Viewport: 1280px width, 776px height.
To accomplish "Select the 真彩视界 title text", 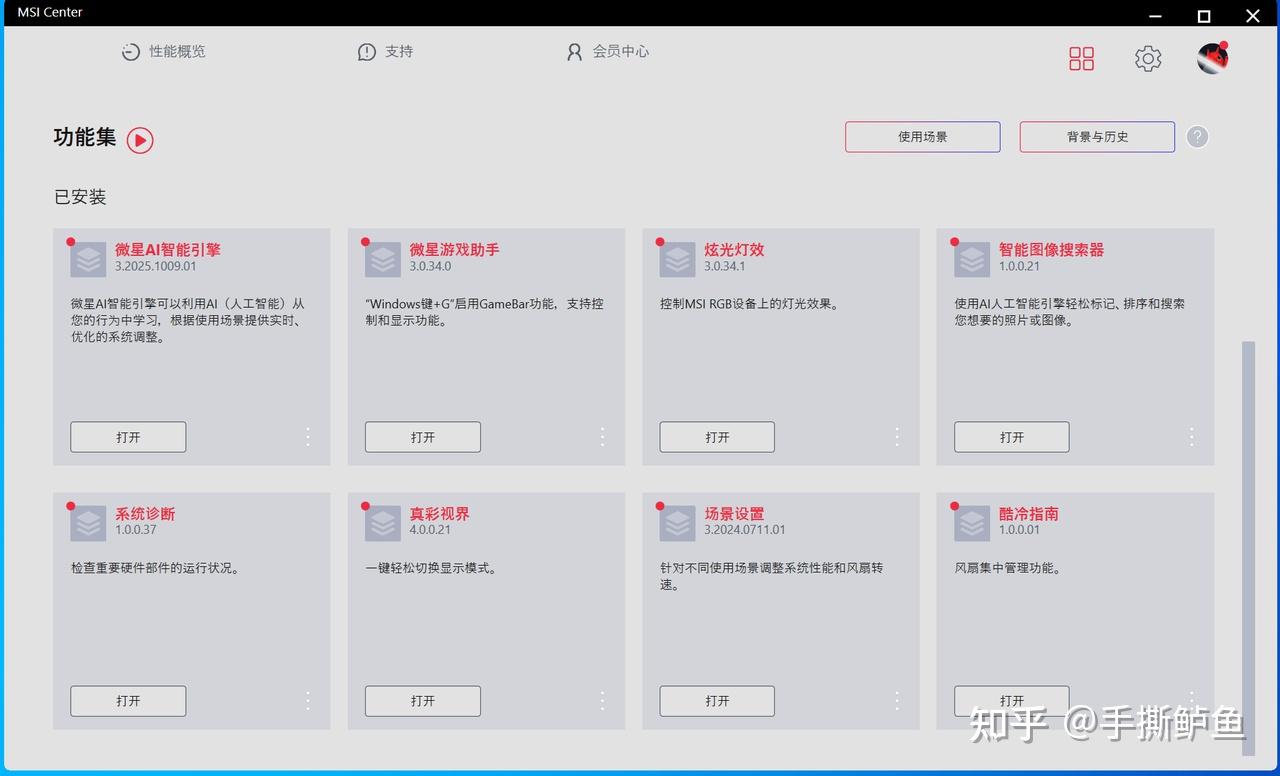I will click(x=439, y=514).
